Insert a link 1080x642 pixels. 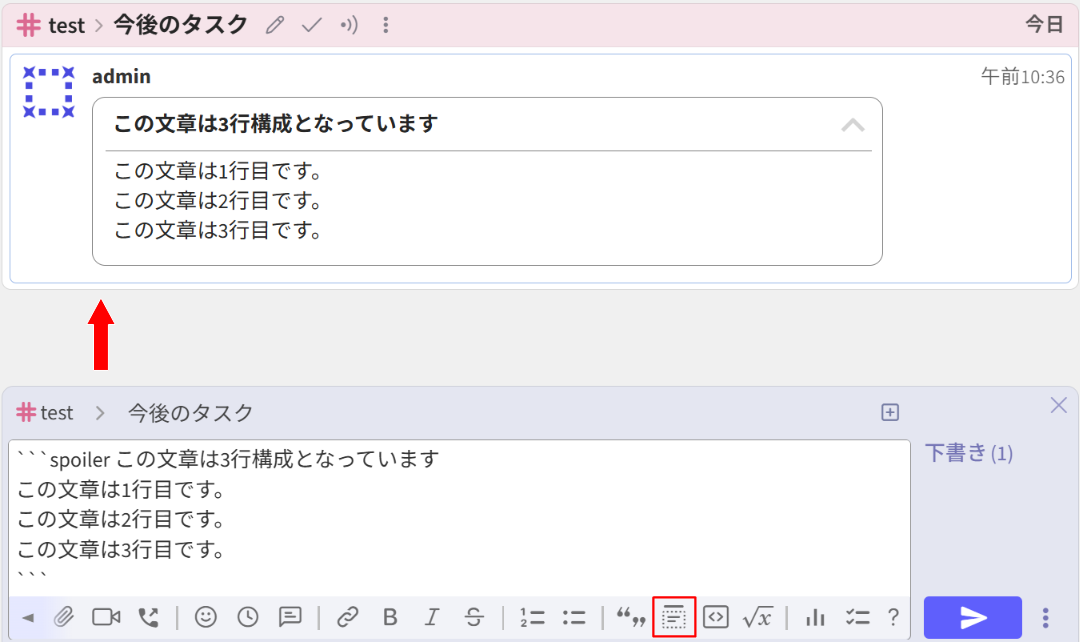pyautogui.click(x=348, y=617)
